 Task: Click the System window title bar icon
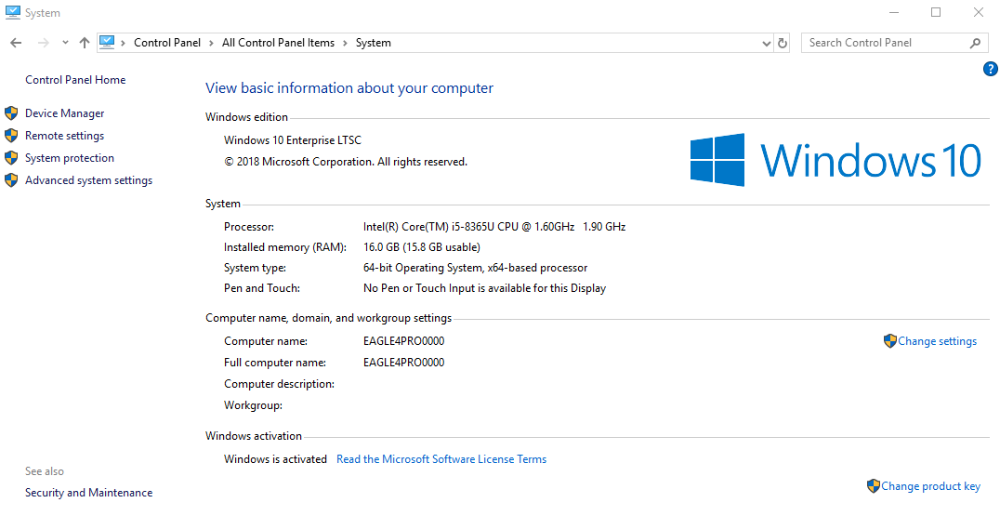[x=12, y=12]
